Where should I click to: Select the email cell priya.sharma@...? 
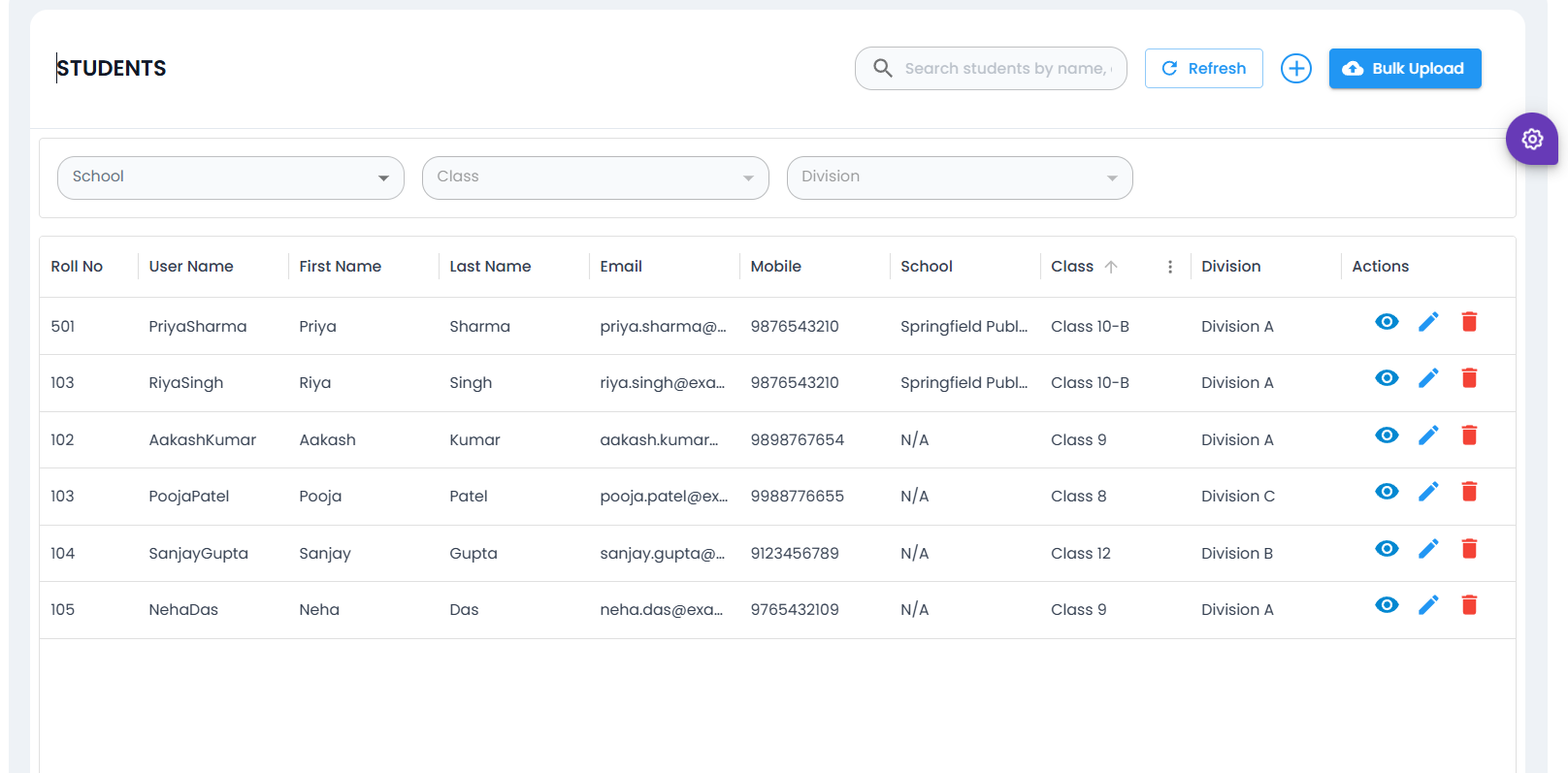(664, 327)
